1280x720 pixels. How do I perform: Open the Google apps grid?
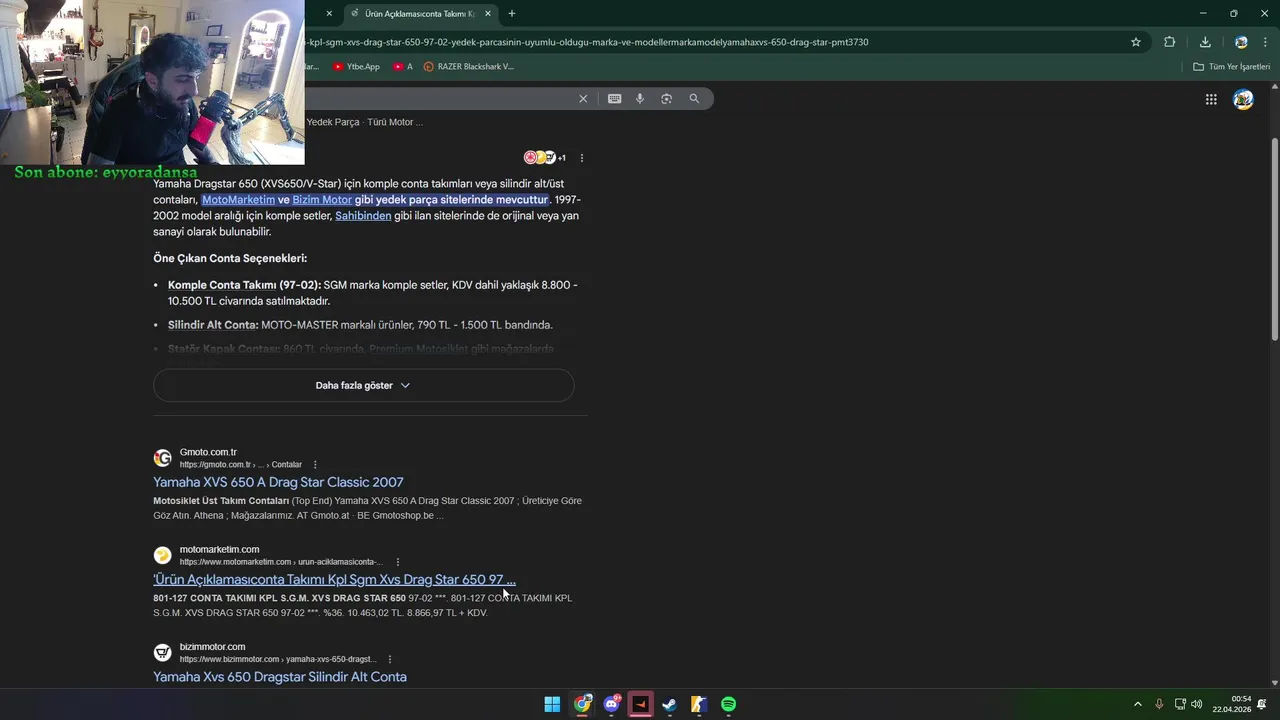pyautogui.click(x=1211, y=99)
